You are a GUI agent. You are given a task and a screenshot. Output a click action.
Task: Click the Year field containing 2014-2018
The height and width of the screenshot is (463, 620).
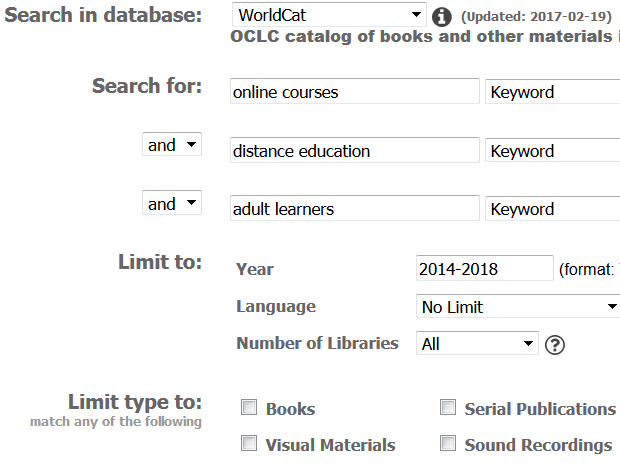pos(484,268)
